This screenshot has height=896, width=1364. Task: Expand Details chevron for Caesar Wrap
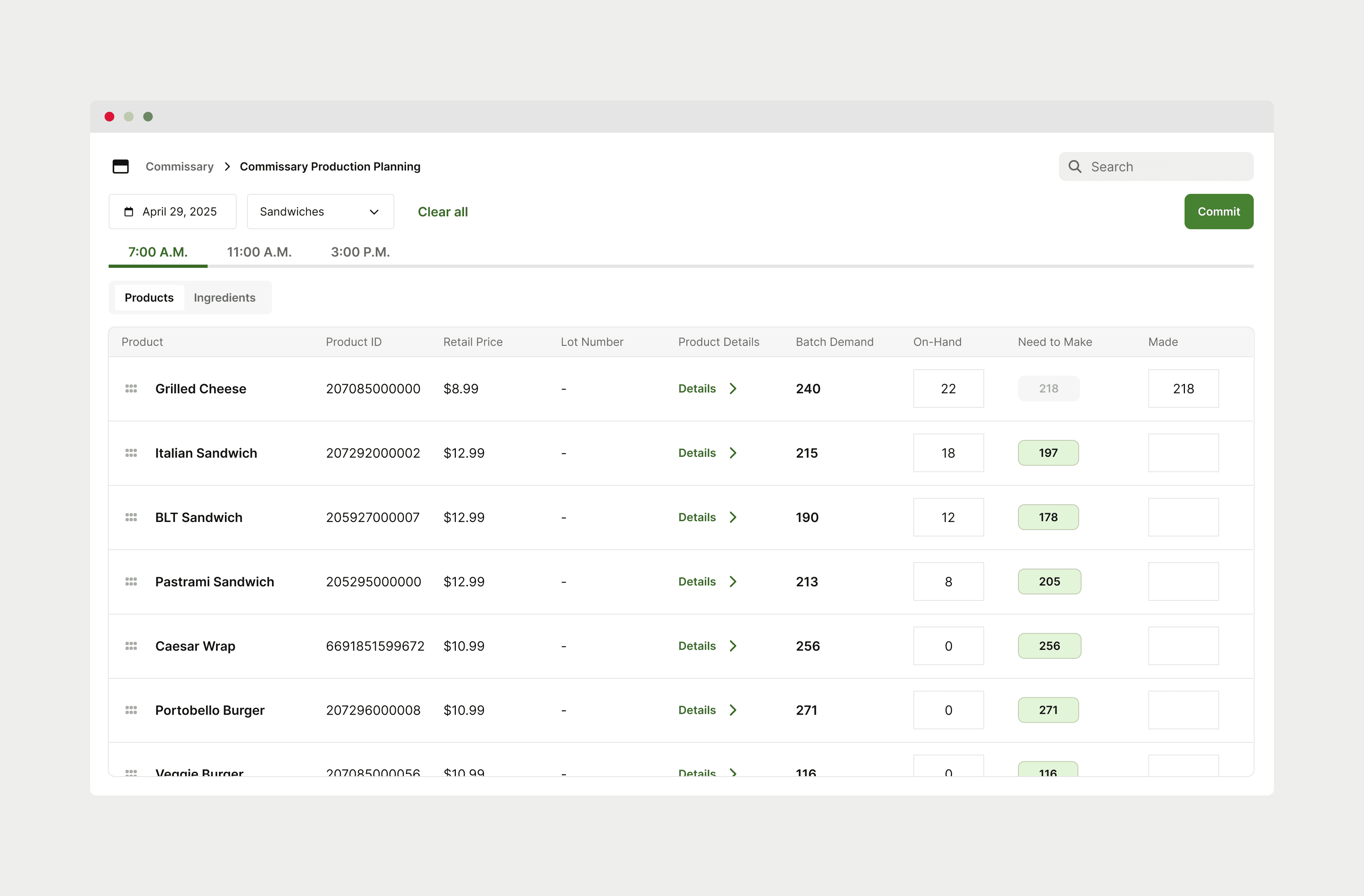tap(732, 645)
